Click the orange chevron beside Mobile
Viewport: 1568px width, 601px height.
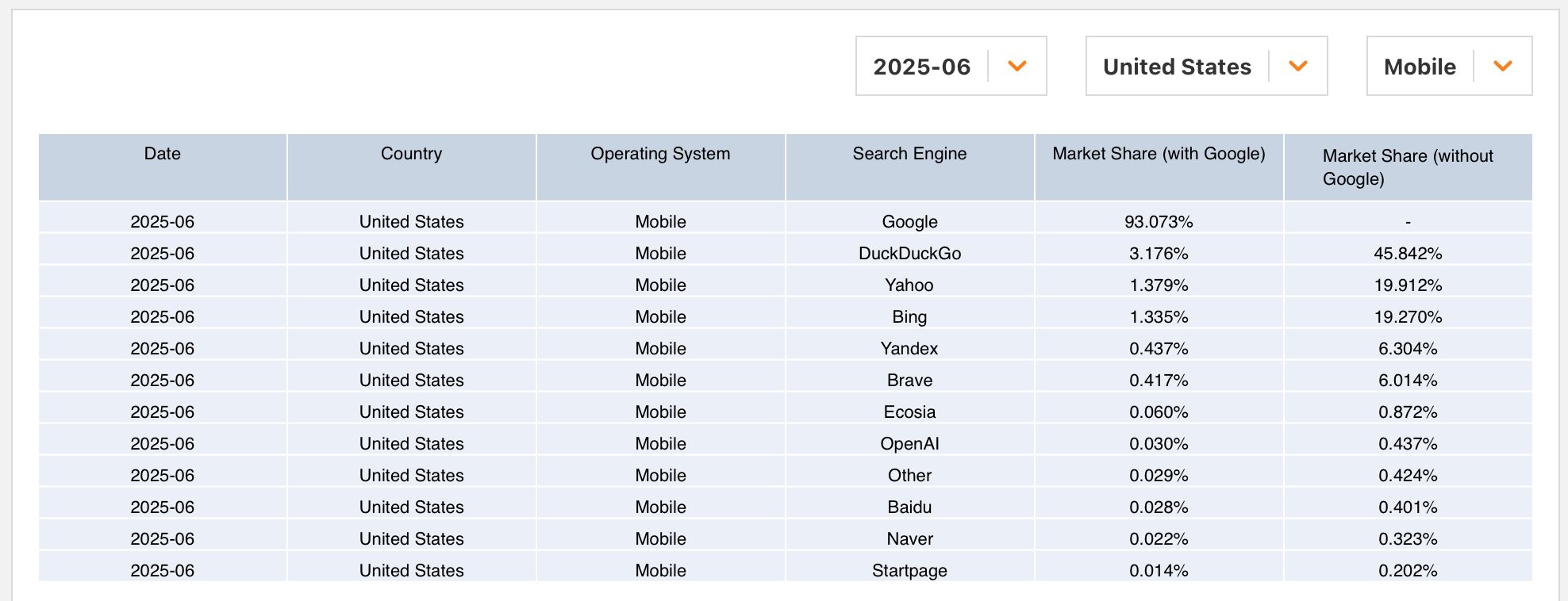(1503, 66)
